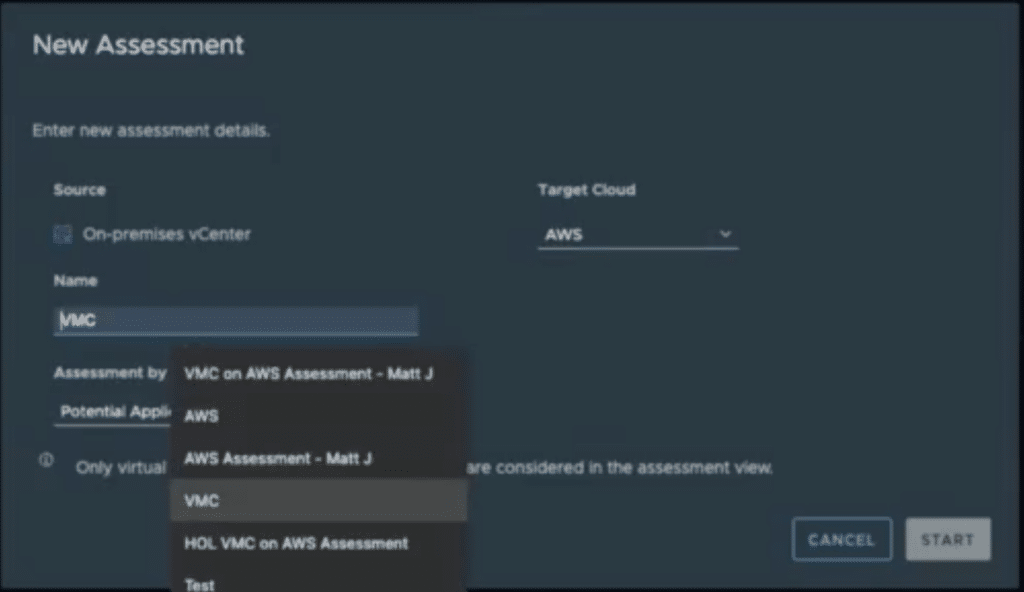Choose the 'AWS' autocomplete suggestion
1024x592 pixels.
tap(319, 416)
